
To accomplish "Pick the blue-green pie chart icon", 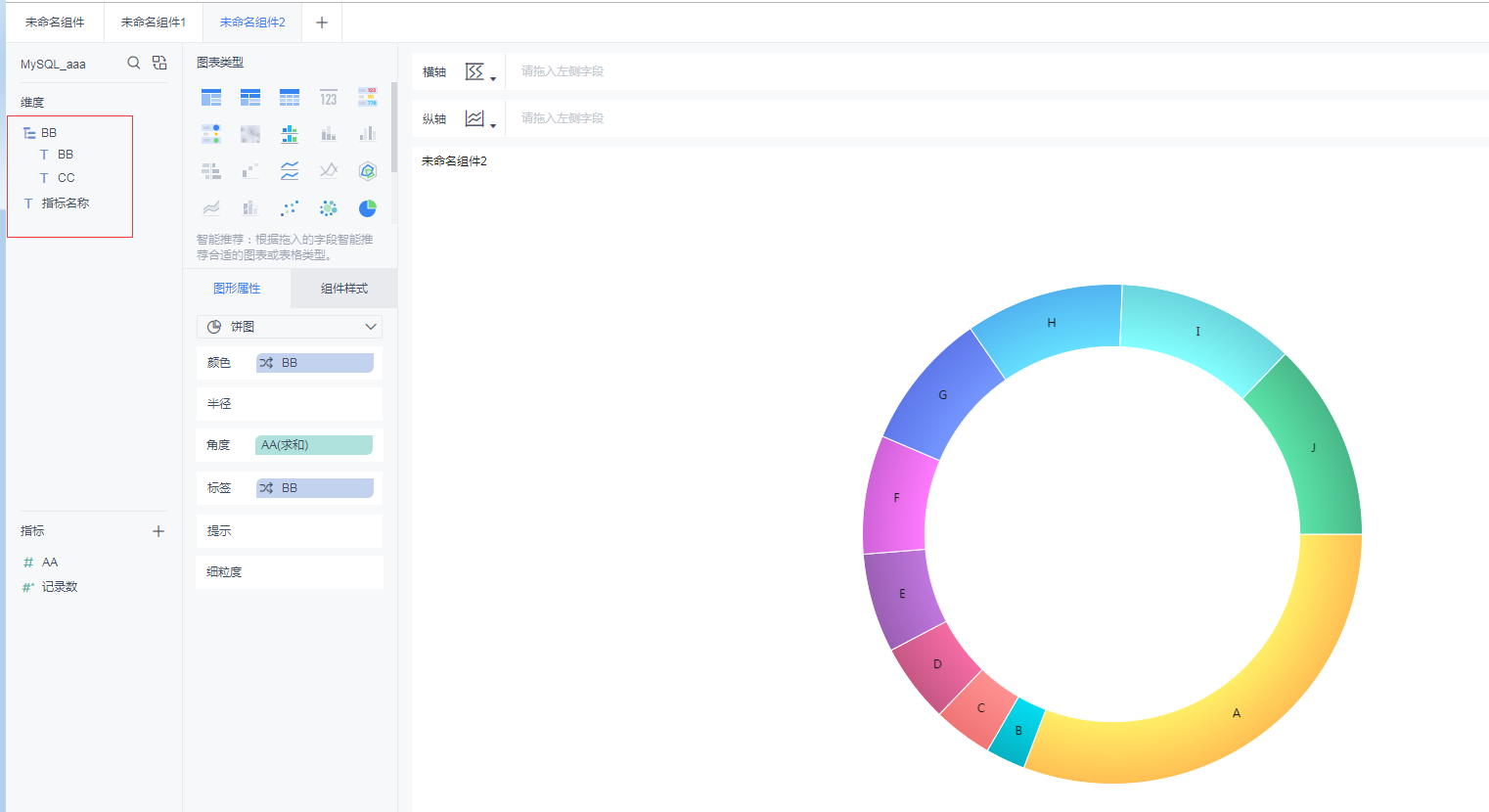I will (x=368, y=208).
